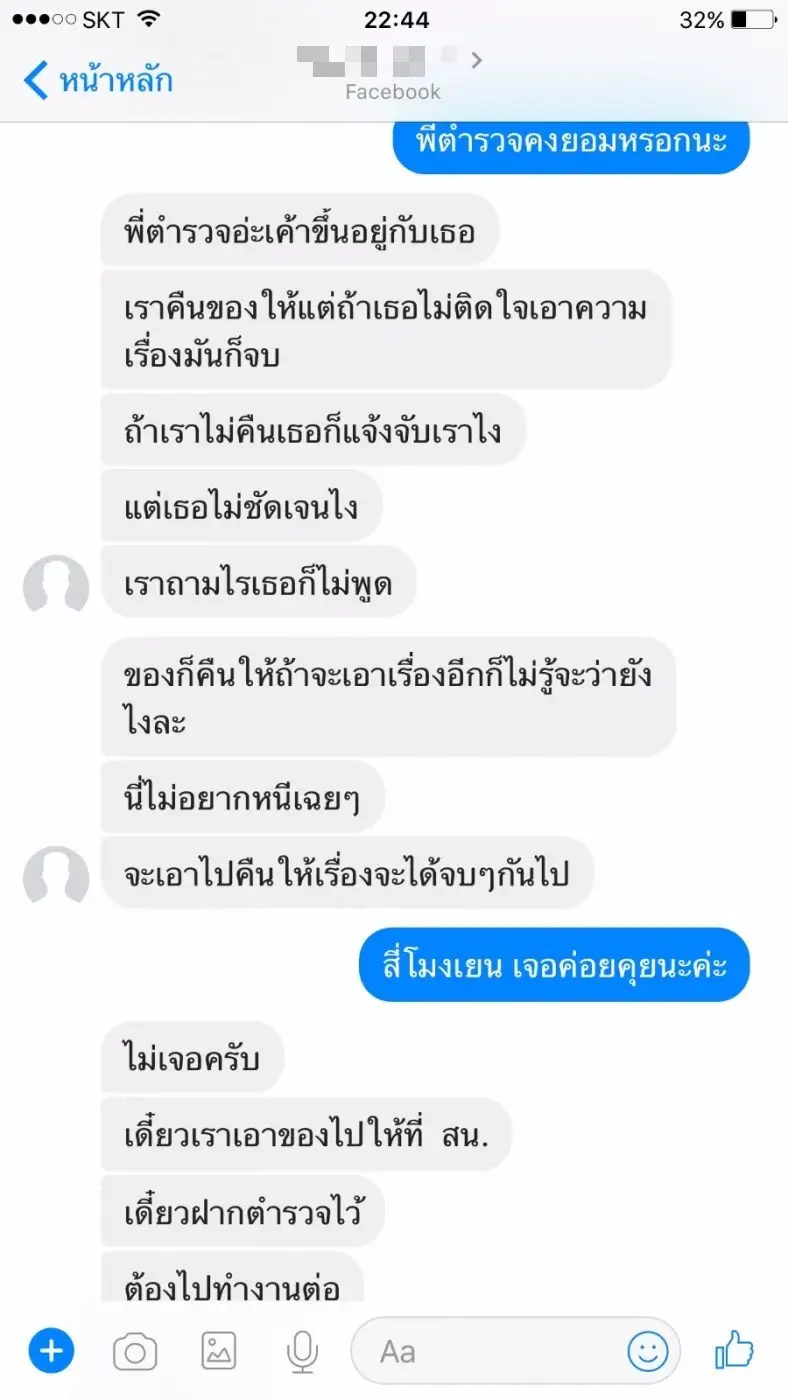788x1400 pixels.
Task: Send a thumbs-up like
Action: point(734,1350)
